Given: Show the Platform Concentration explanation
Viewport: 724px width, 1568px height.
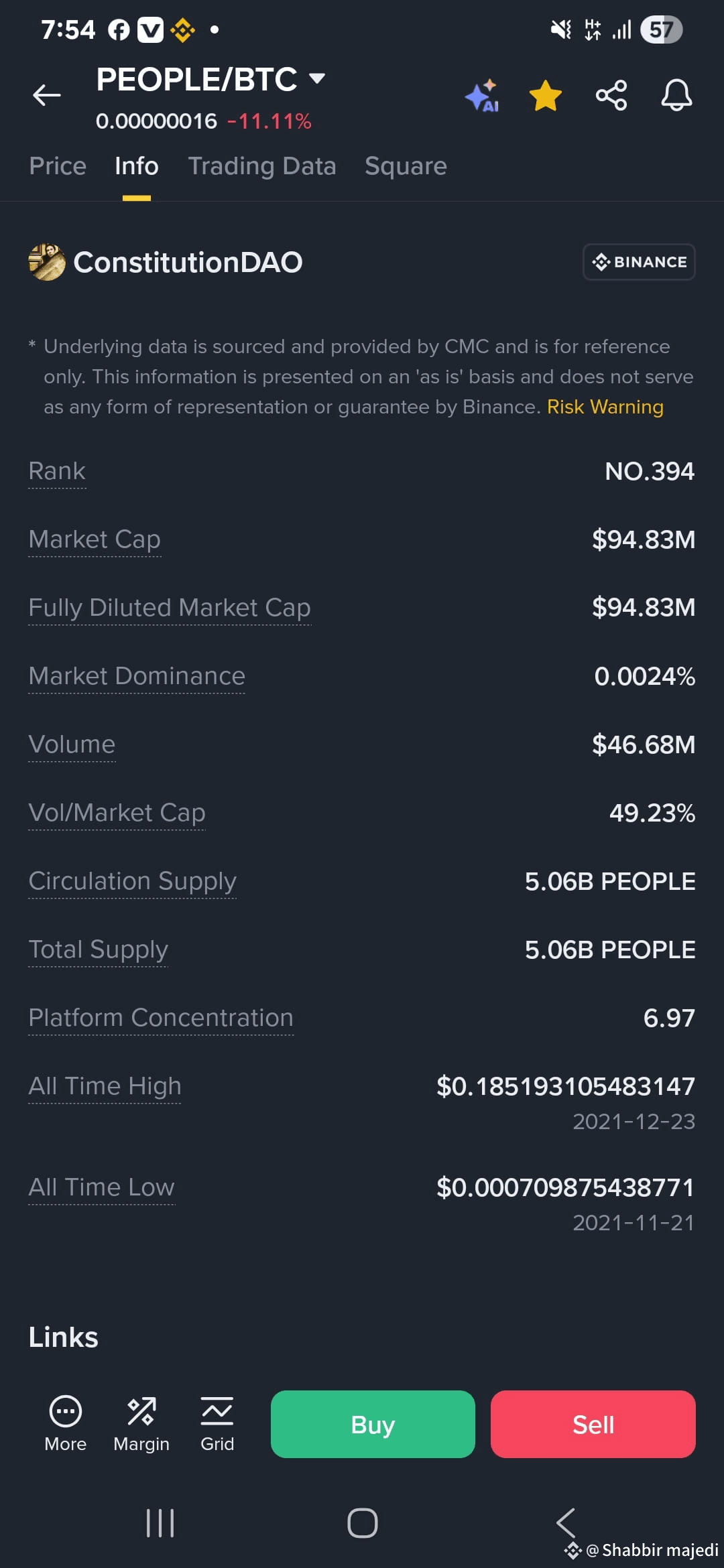Looking at the screenshot, I should click(161, 1018).
